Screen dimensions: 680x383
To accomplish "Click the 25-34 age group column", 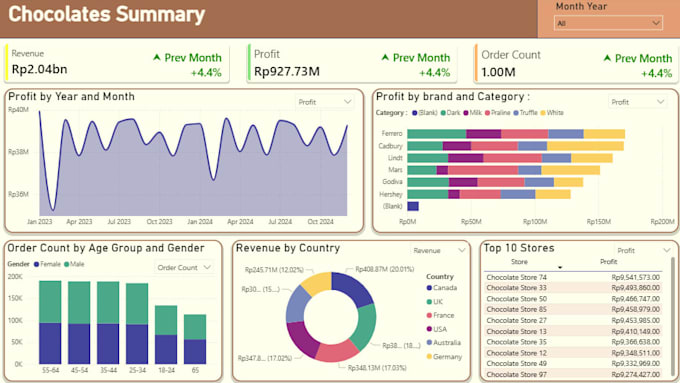I will pos(137,324).
